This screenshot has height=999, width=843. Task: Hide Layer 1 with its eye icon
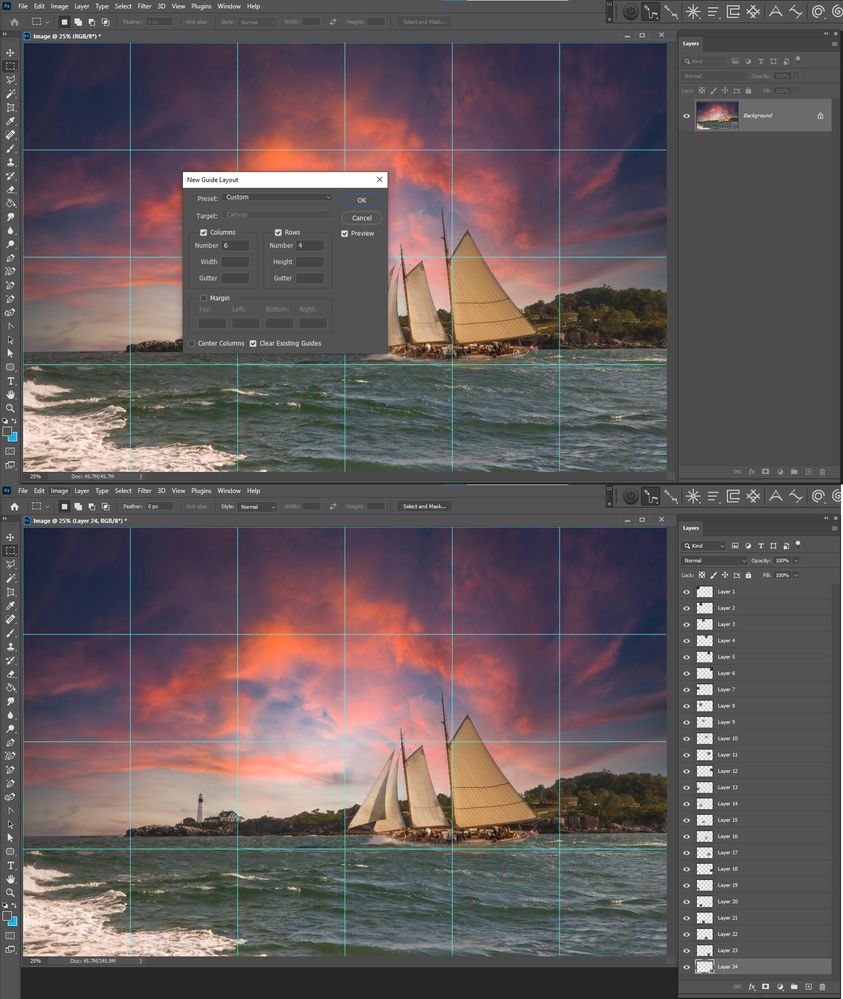(x=686, y=592)
